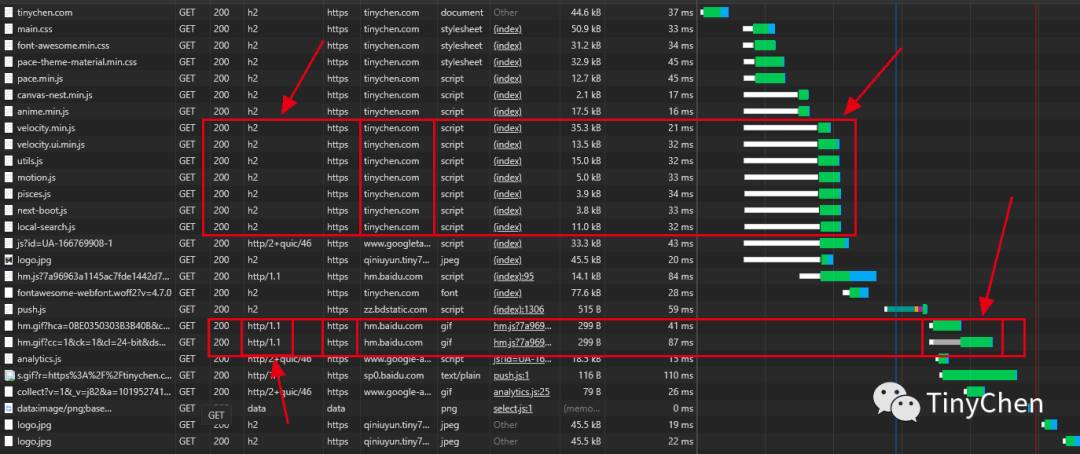This screenshot has height=454, width=1080.
Task: Click the 515 B size cell
Action: click(588, 309)
